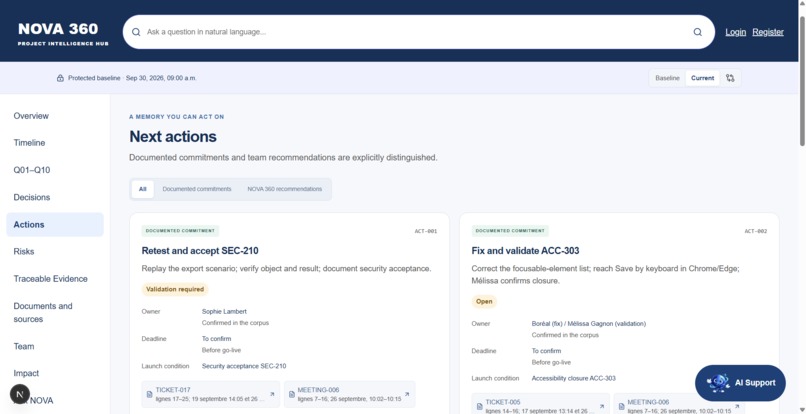Viewport: 806px width, 414px height.
Task: Open external arrow on ACT-001 MEETING-006
Action: 407,394
